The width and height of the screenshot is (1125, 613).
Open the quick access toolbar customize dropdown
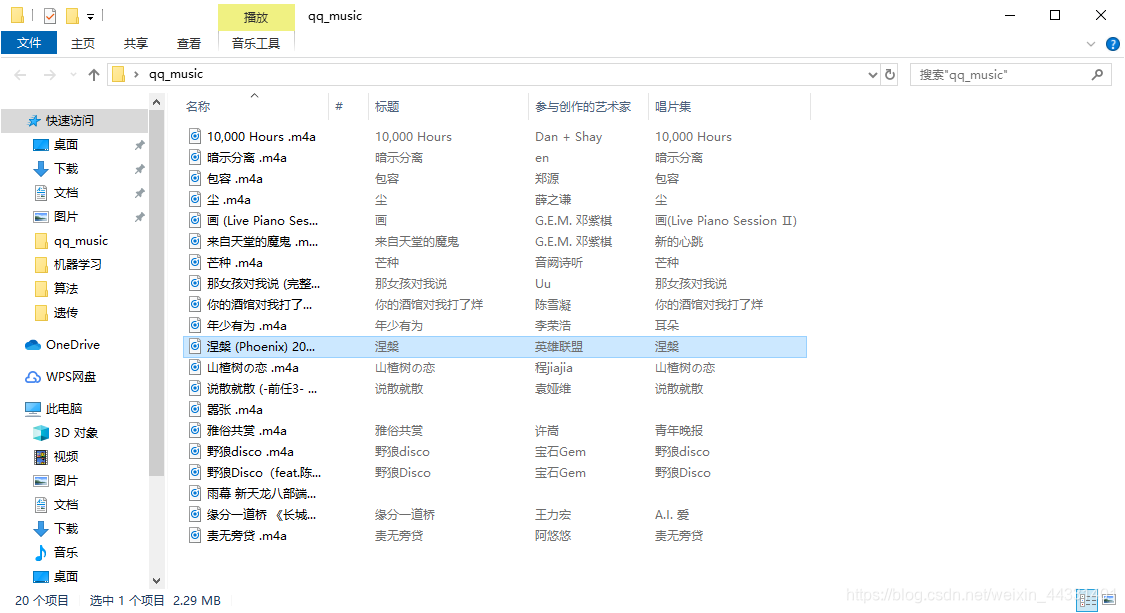pos(90,16)
